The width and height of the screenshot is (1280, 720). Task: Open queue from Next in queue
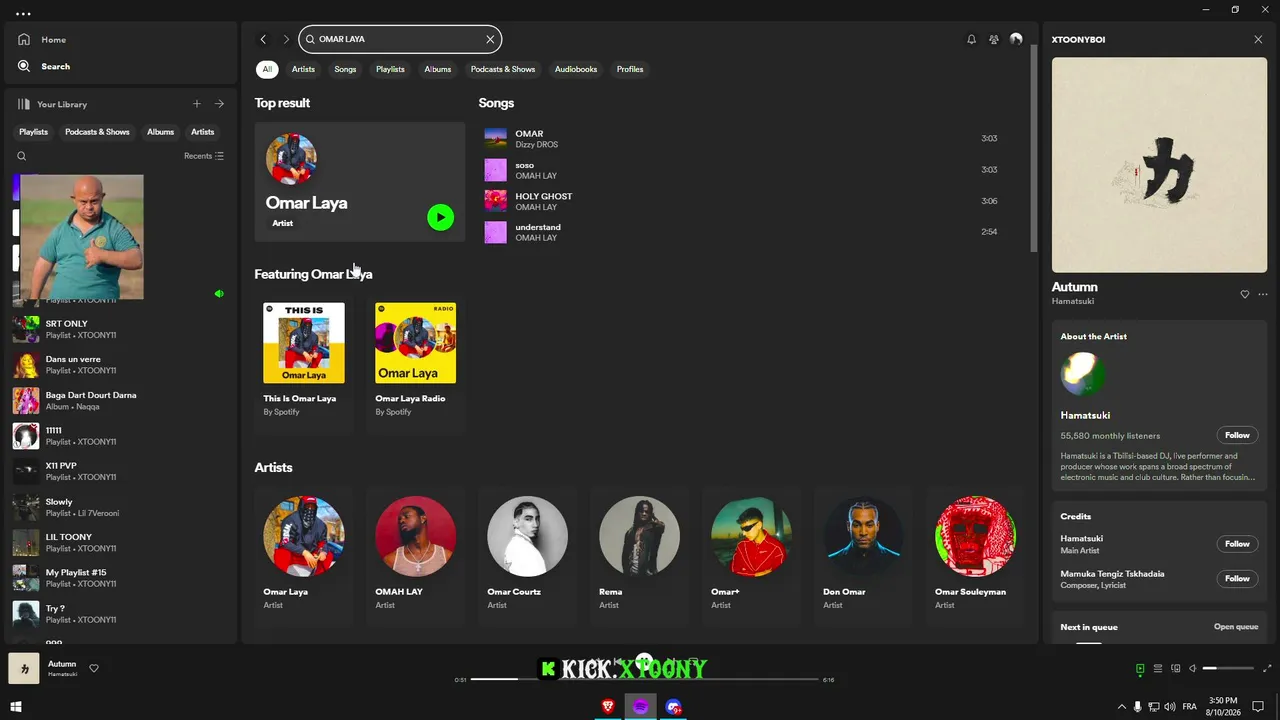point(1236,627)
